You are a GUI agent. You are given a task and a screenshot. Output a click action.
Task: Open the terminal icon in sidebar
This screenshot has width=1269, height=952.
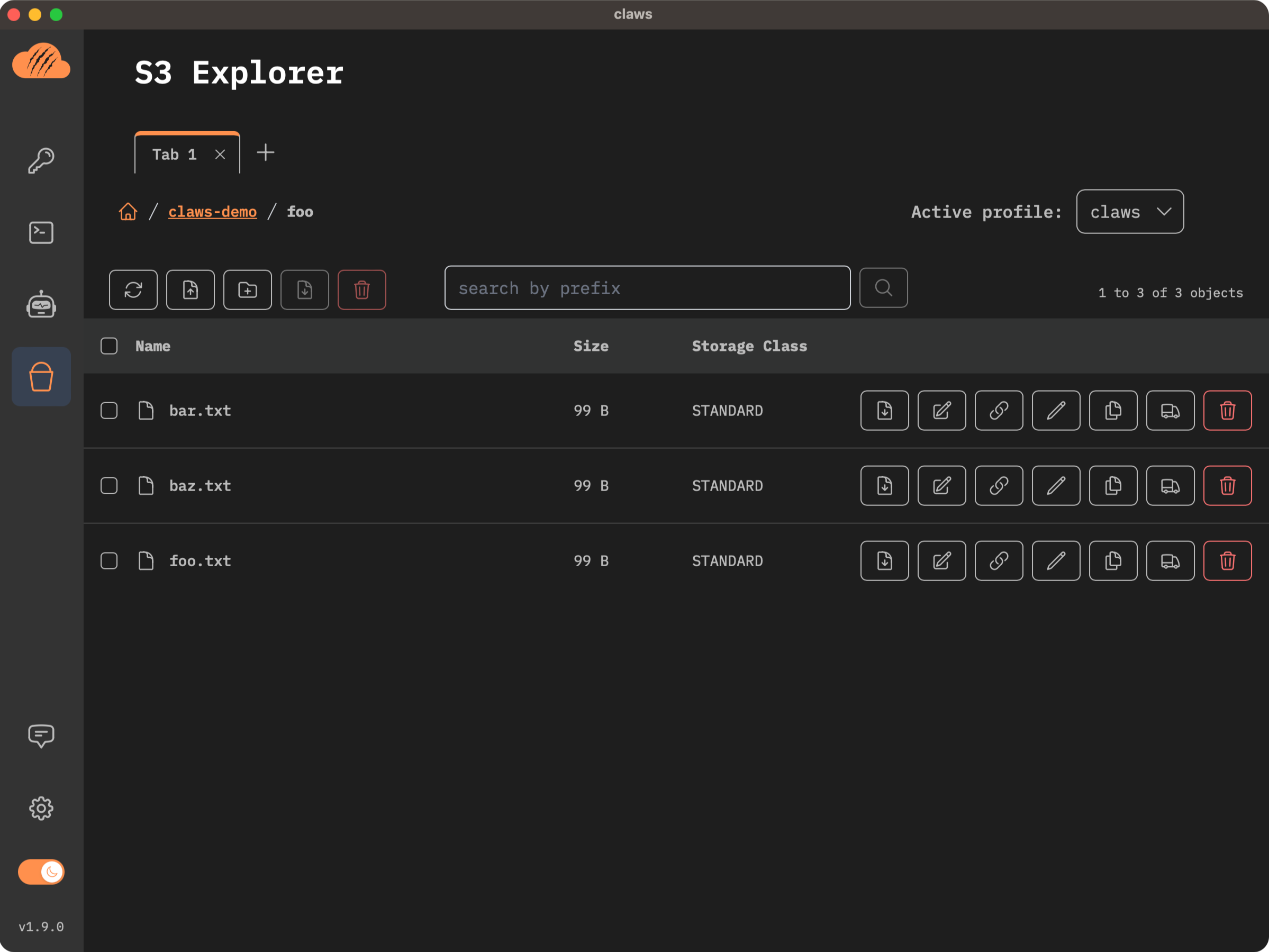[x=41, y=232]
